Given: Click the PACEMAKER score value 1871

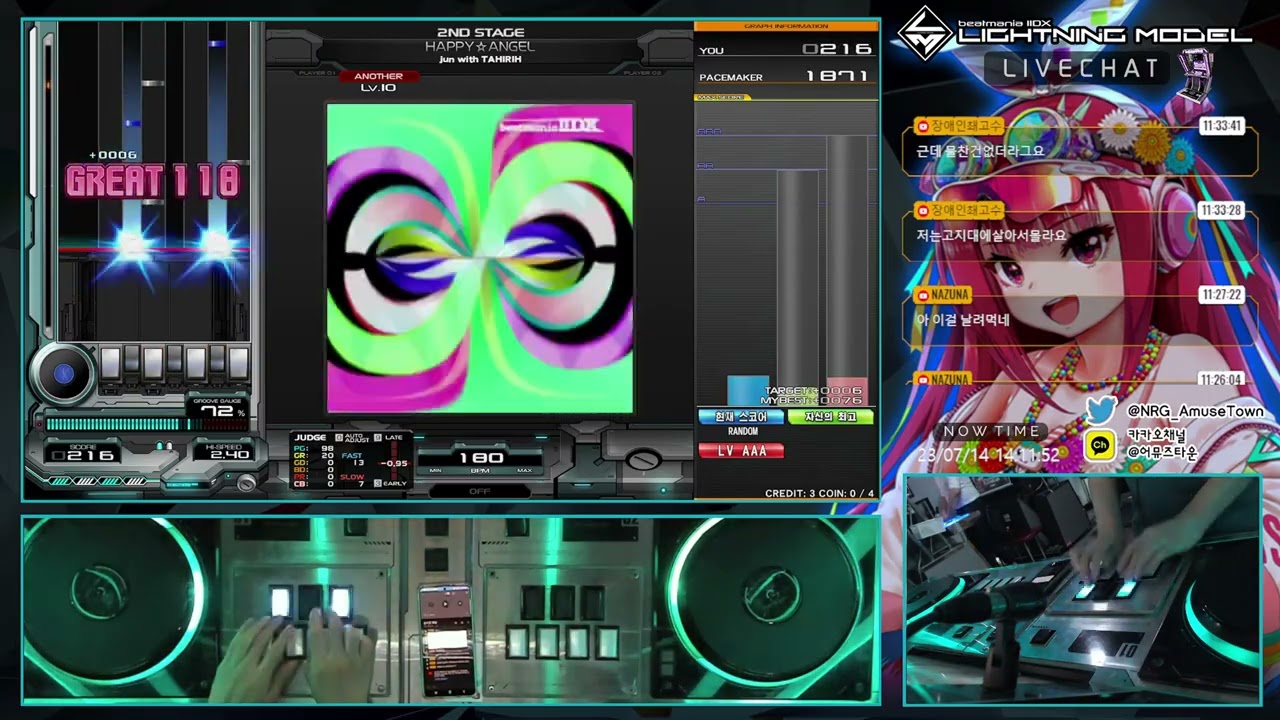Looking at the screenshot, I should [x=838, y=77].
